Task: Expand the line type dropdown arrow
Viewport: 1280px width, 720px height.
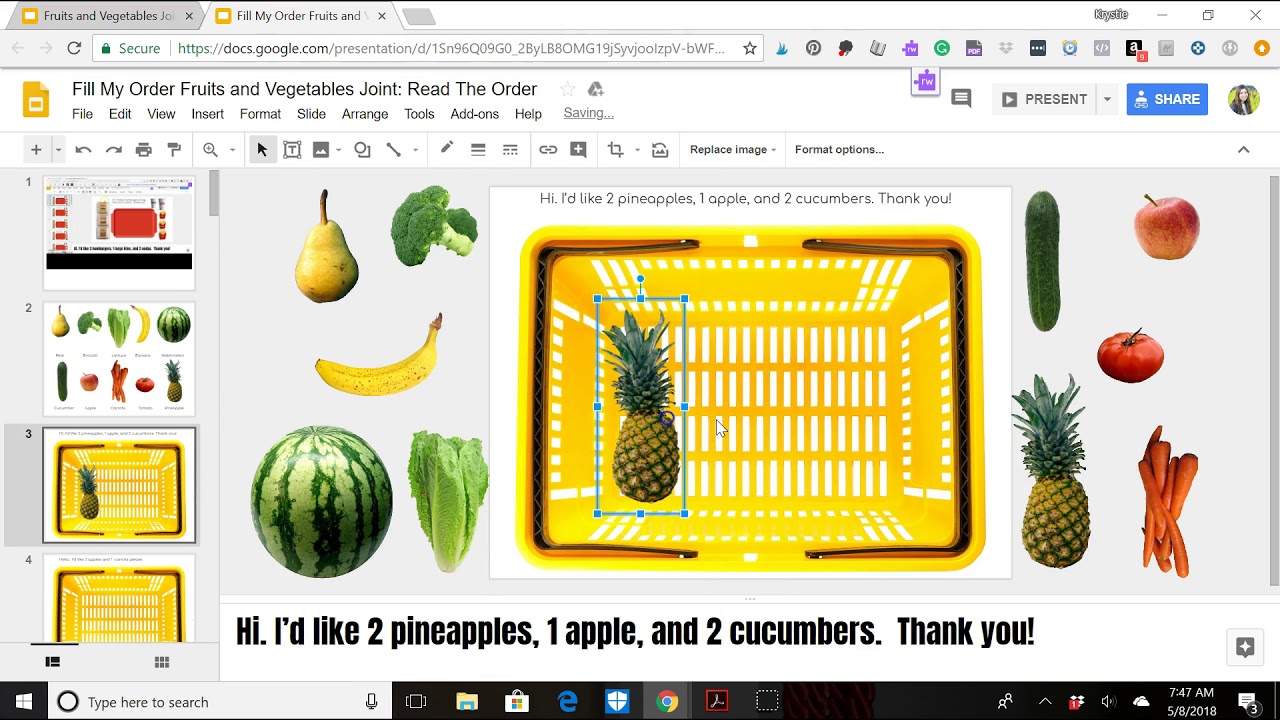Action: 415,150
